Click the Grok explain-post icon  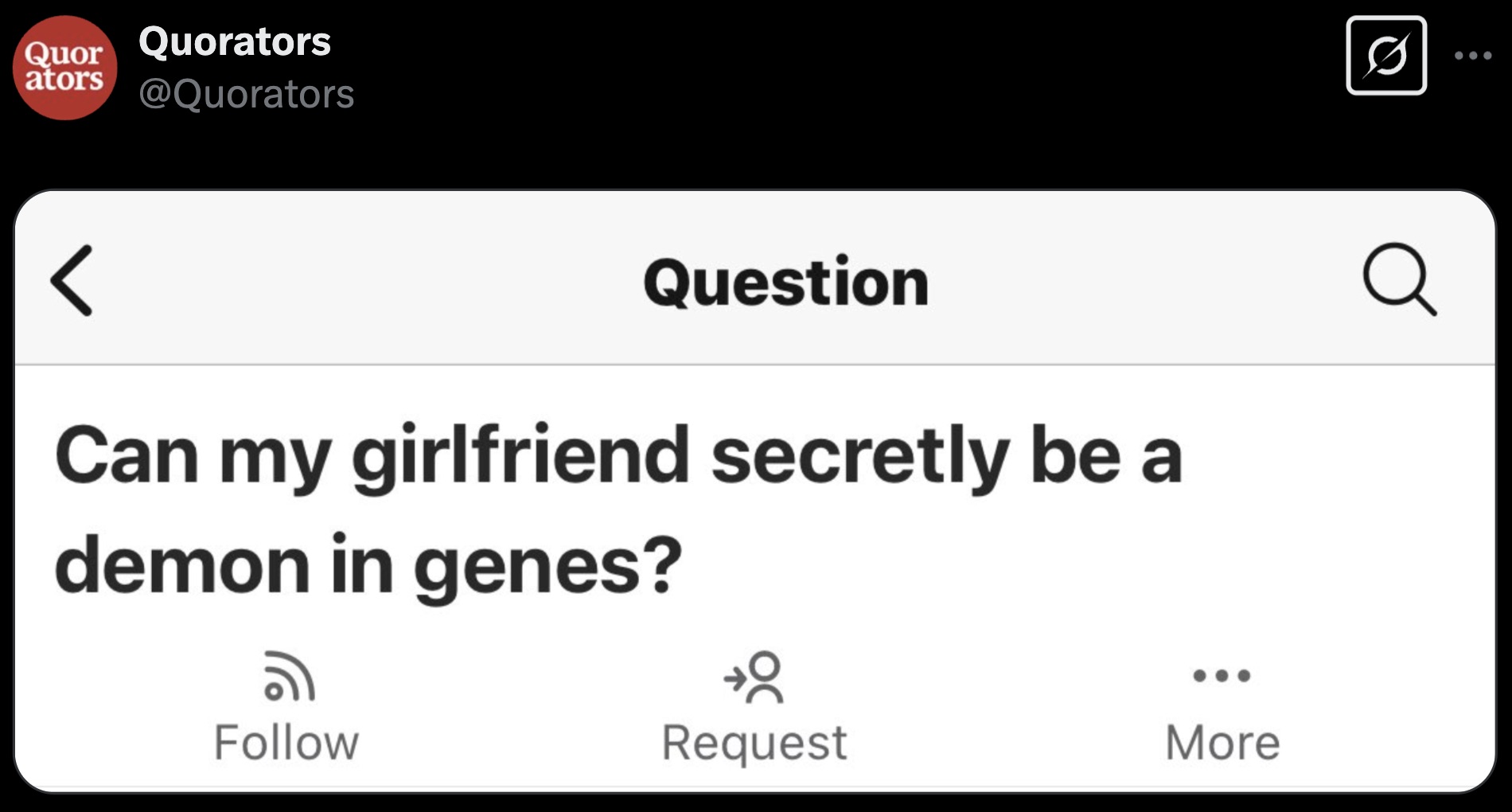click(1386, 56)
